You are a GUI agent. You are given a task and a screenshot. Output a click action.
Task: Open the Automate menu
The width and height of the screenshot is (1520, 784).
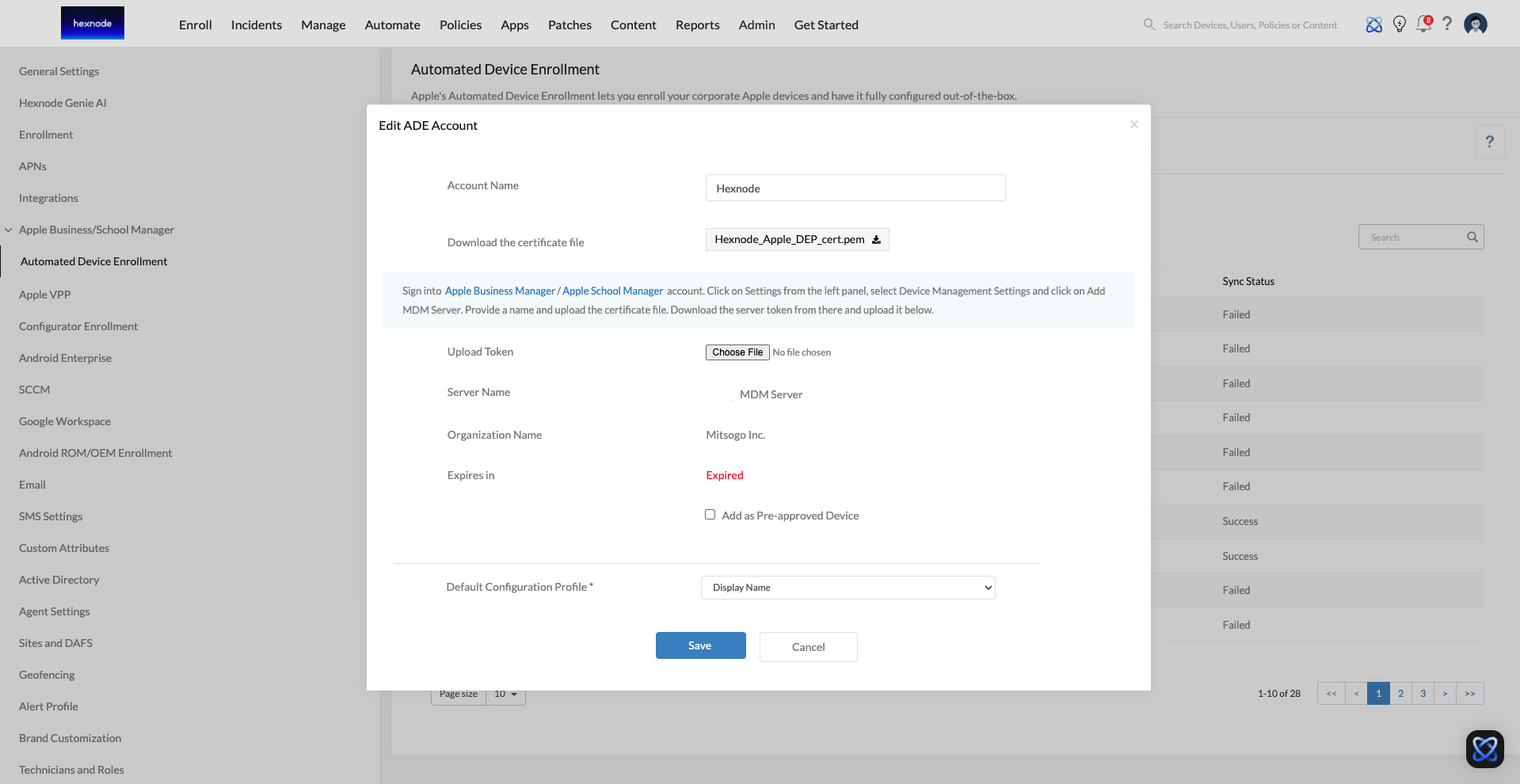(393, 25)
